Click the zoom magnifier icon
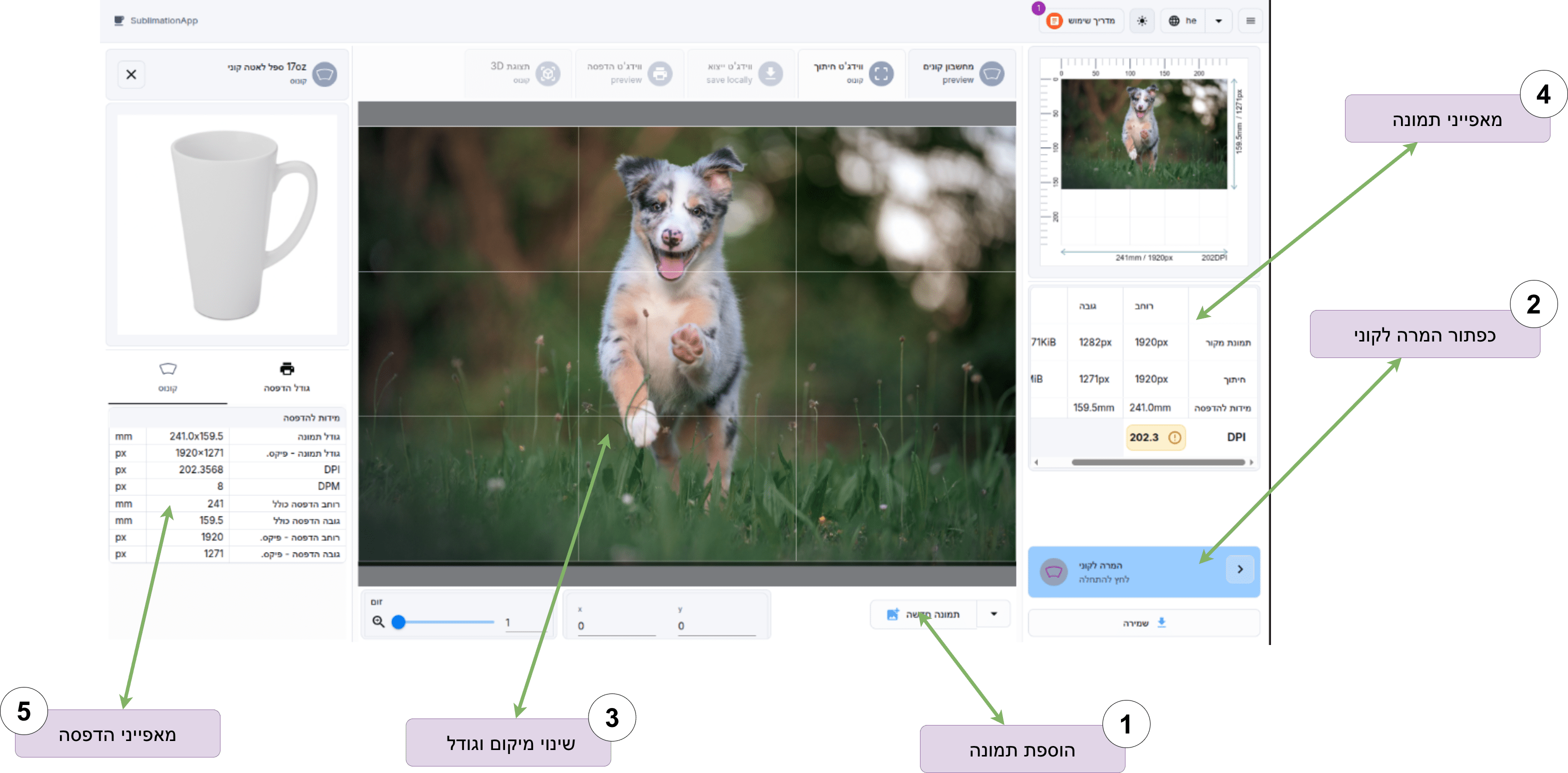Viewport: 1568px width, 773px height. click(x=378, y=621)
